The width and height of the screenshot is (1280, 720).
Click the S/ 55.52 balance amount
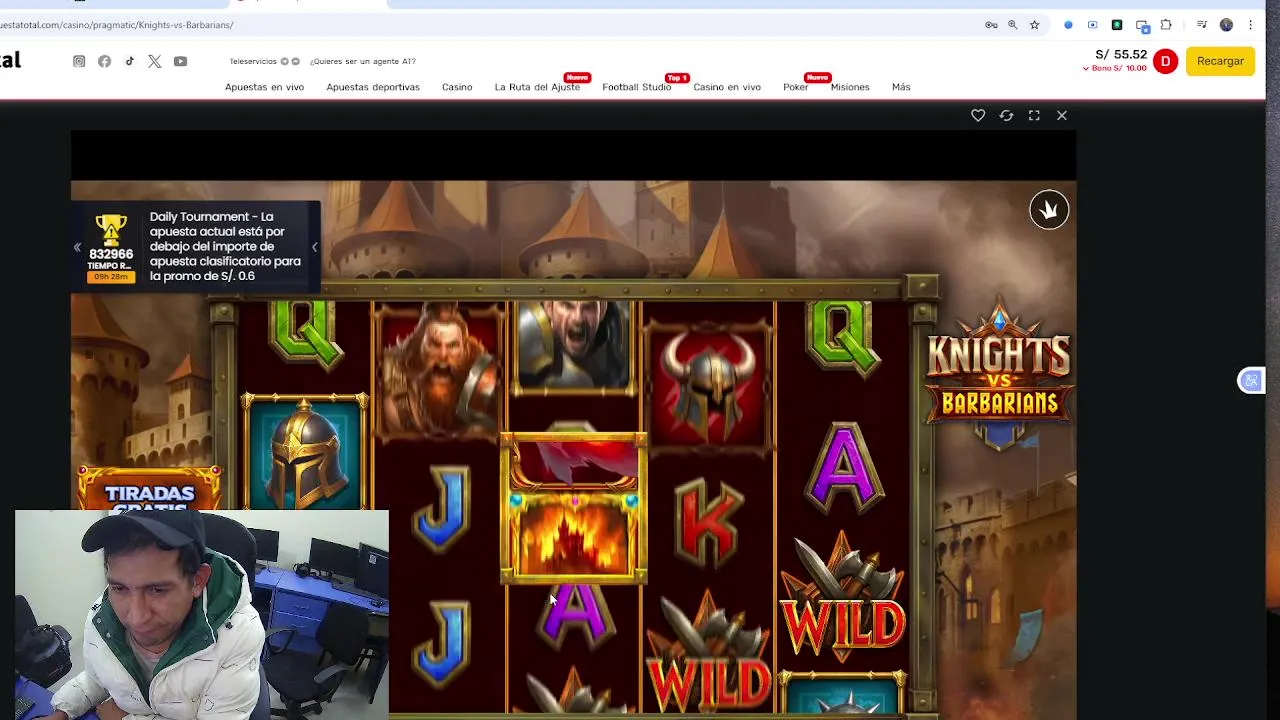(x=1121, y=55)
